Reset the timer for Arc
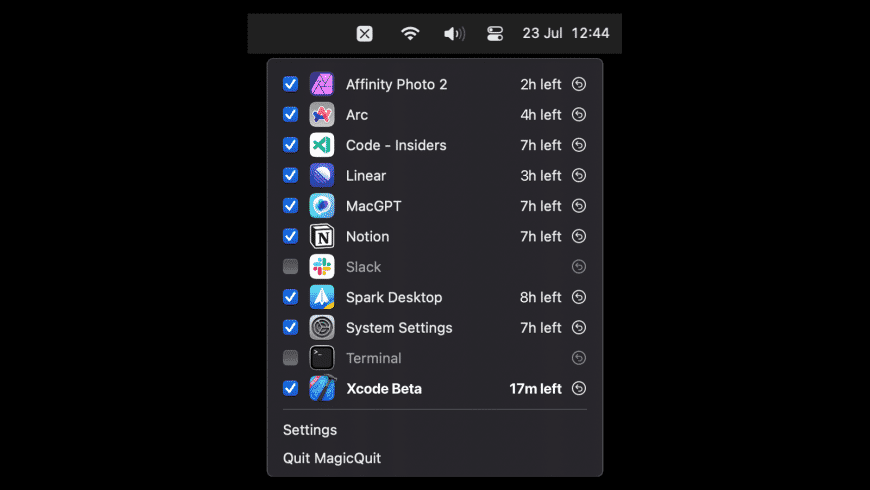 (579, 115)
